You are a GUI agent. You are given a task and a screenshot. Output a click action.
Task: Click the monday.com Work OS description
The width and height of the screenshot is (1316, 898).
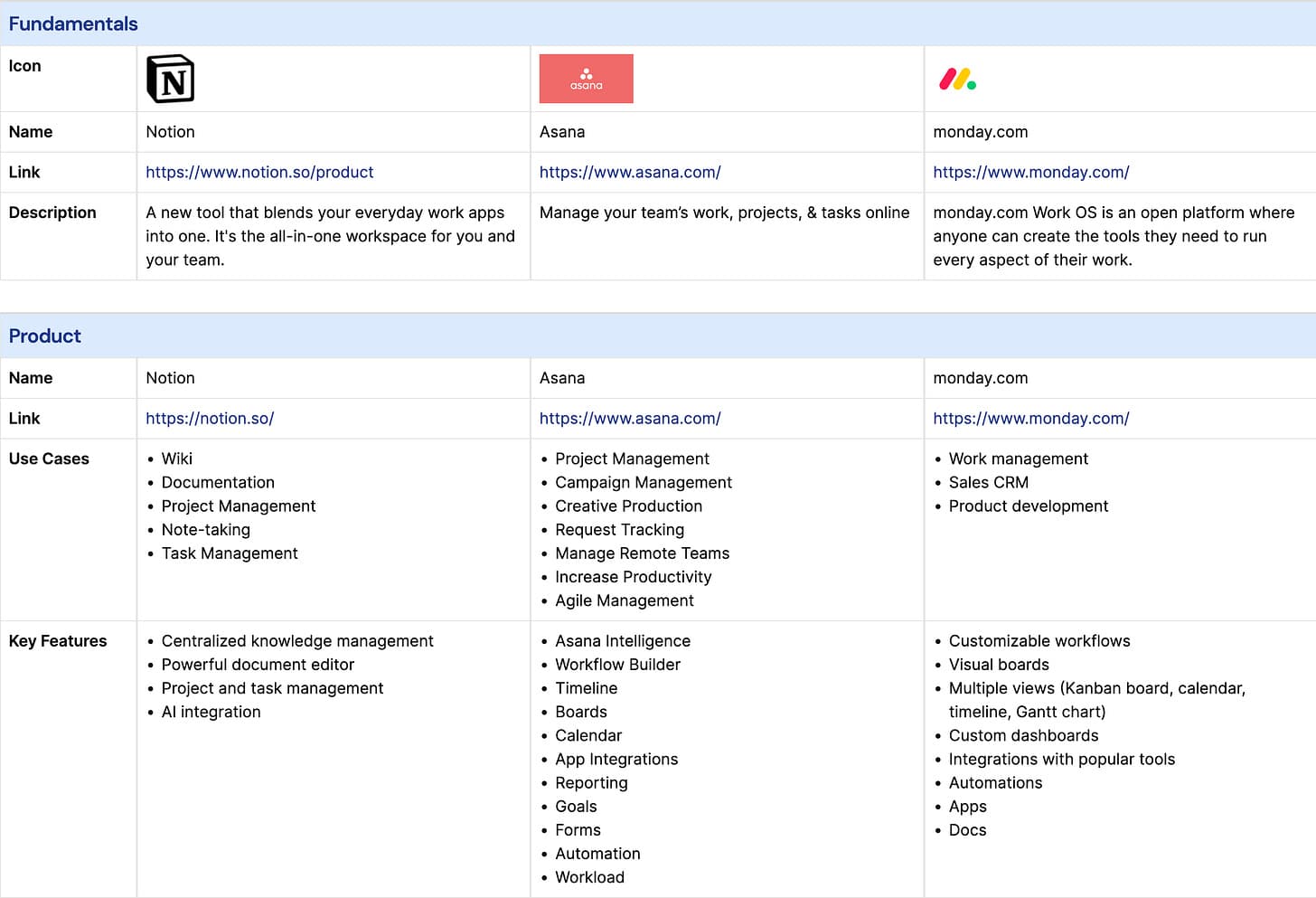click(1113, 236)
